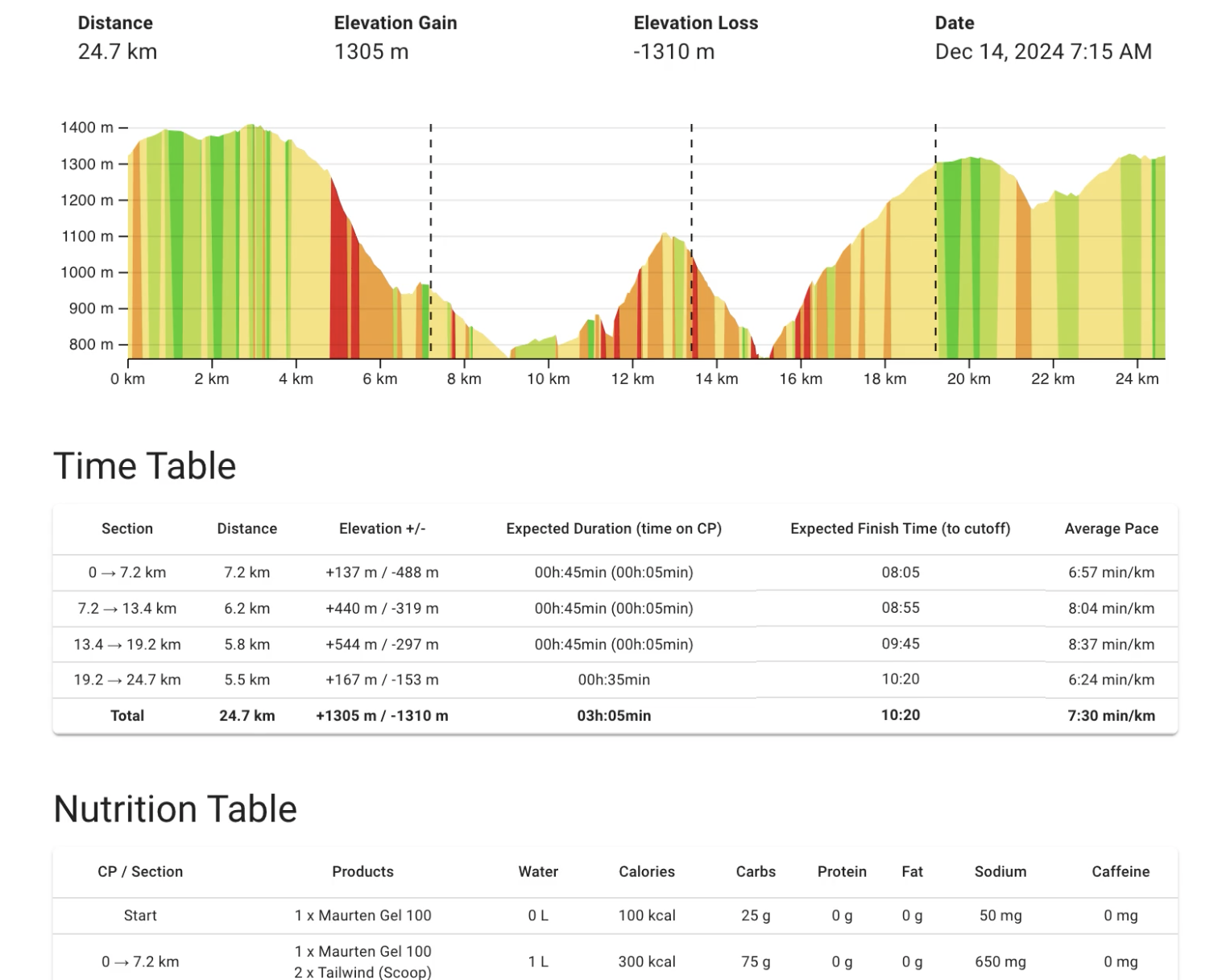Screen dimensions: 1226x980
Task: Click the Expected Duration column header
Action: [613, 529]
